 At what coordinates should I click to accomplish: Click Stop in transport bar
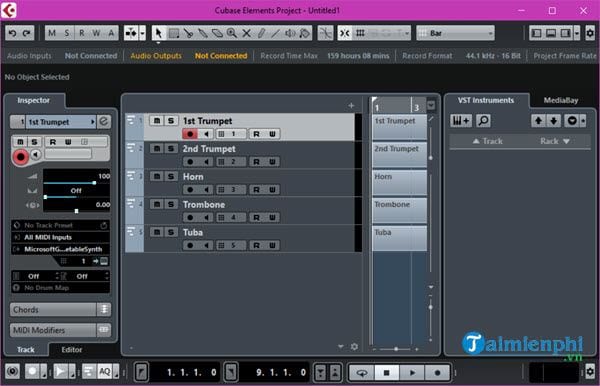coord(386,372)
